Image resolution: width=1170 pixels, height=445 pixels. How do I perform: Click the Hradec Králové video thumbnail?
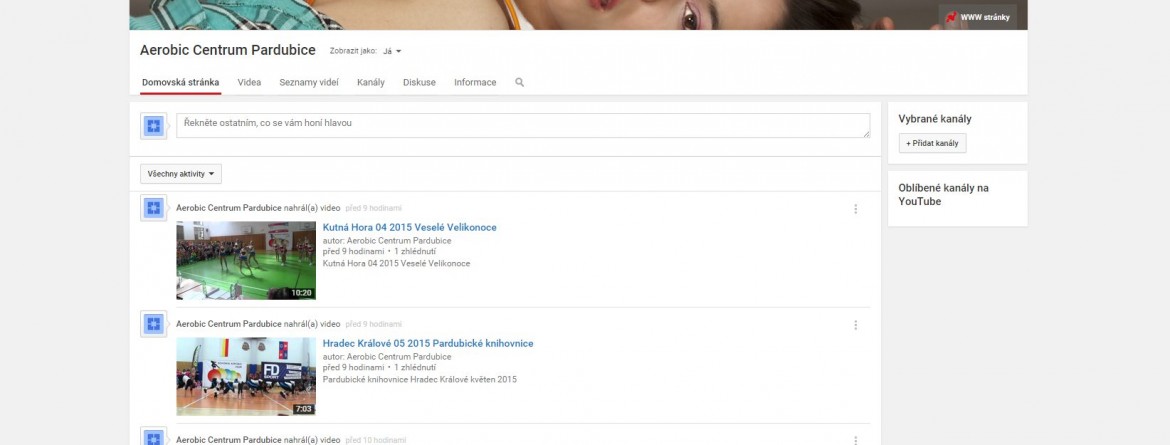point(246,376)
